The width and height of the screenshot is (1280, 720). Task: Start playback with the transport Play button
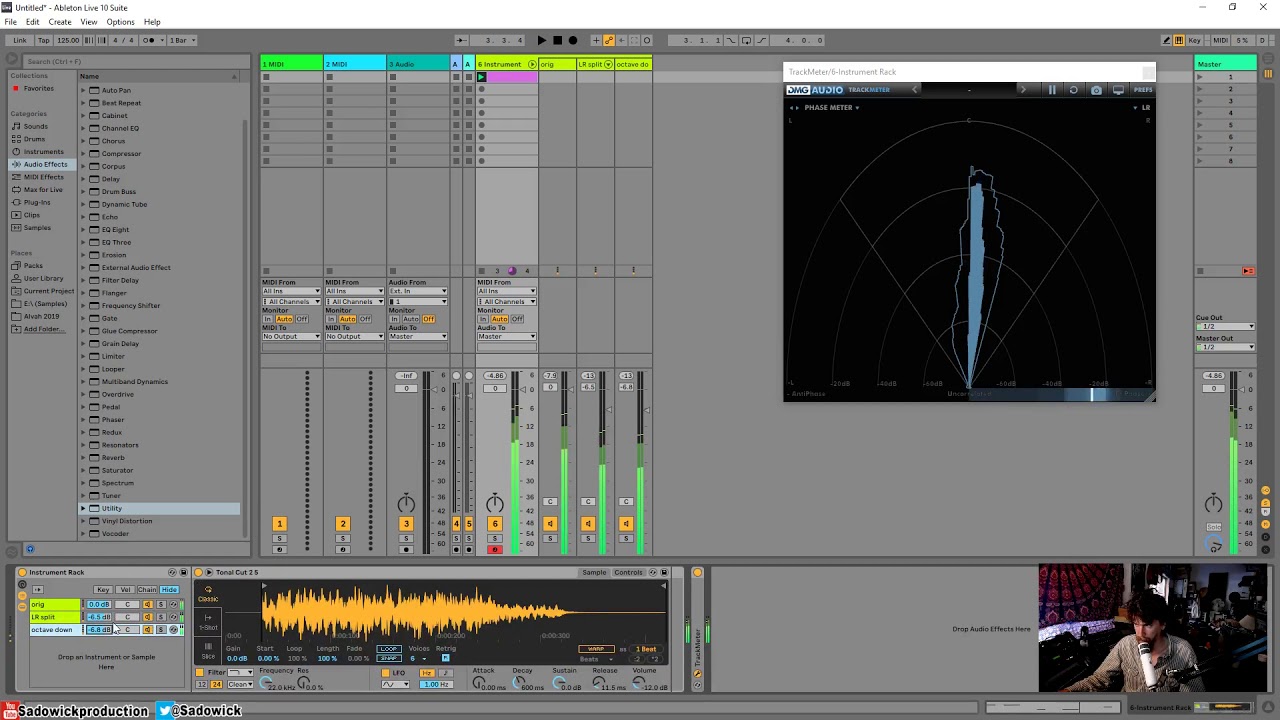pyautogui.click(x=542, y=40)
